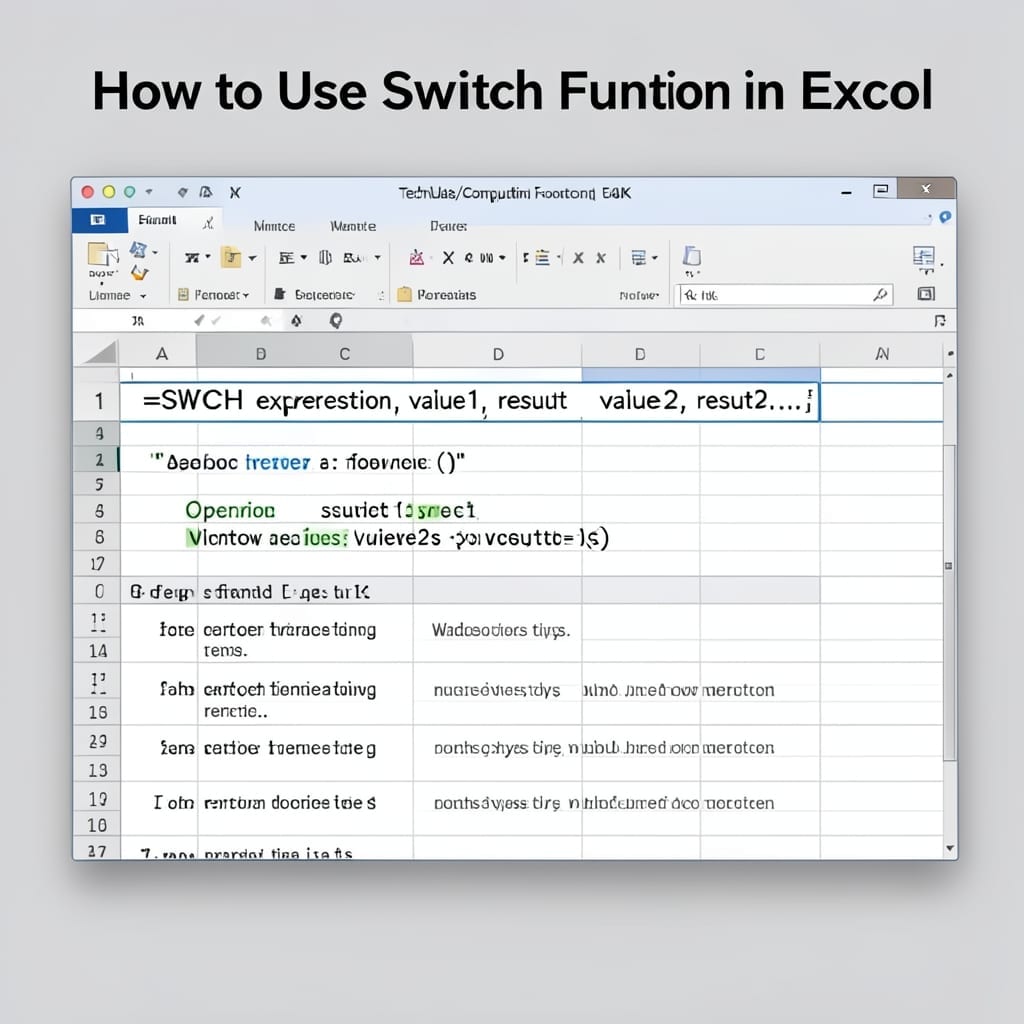This screenshot has height=1024, width=1024.
Task: Click the blue file icon tab
Action: click(99, 219)
